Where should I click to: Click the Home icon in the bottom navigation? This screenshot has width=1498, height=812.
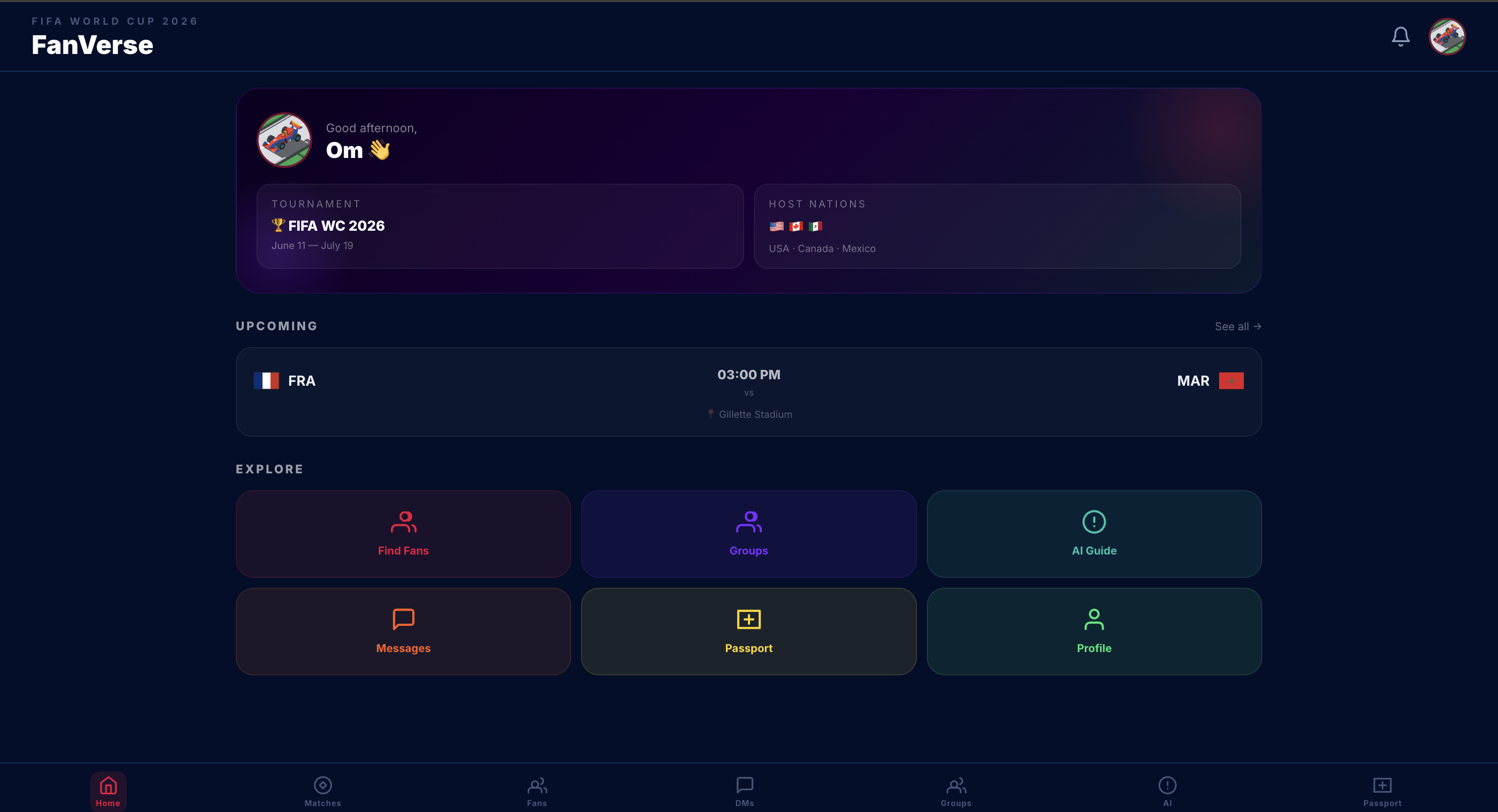108,785
